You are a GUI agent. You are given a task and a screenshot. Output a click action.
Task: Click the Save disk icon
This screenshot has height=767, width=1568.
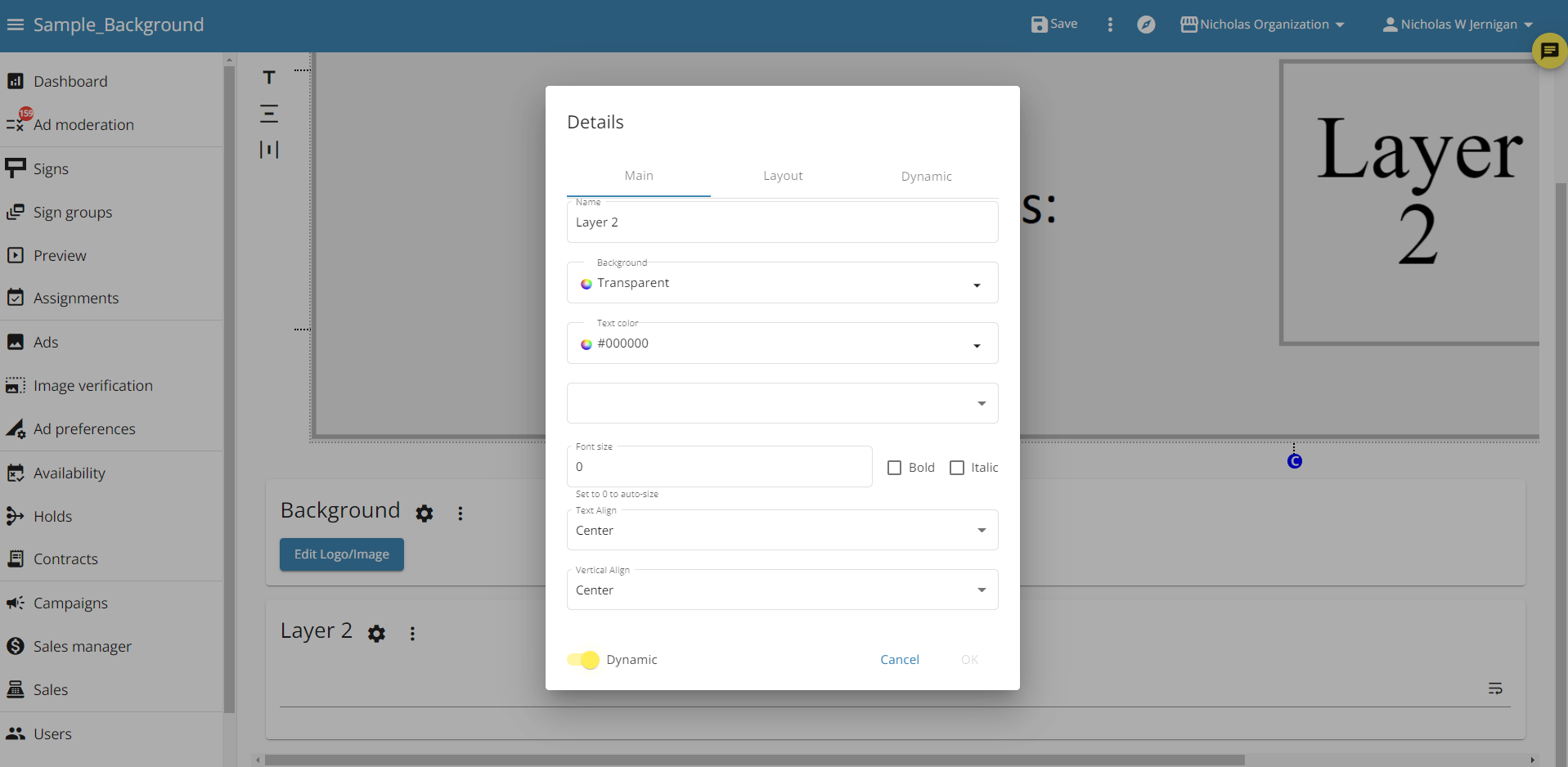1039,25
